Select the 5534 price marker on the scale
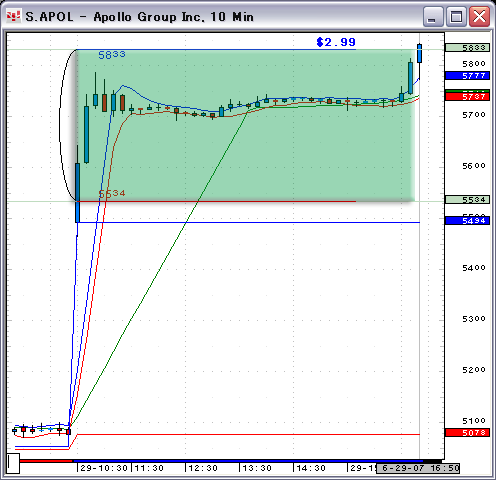The width and height of the screenshot is (496, 480). [467, 200]
